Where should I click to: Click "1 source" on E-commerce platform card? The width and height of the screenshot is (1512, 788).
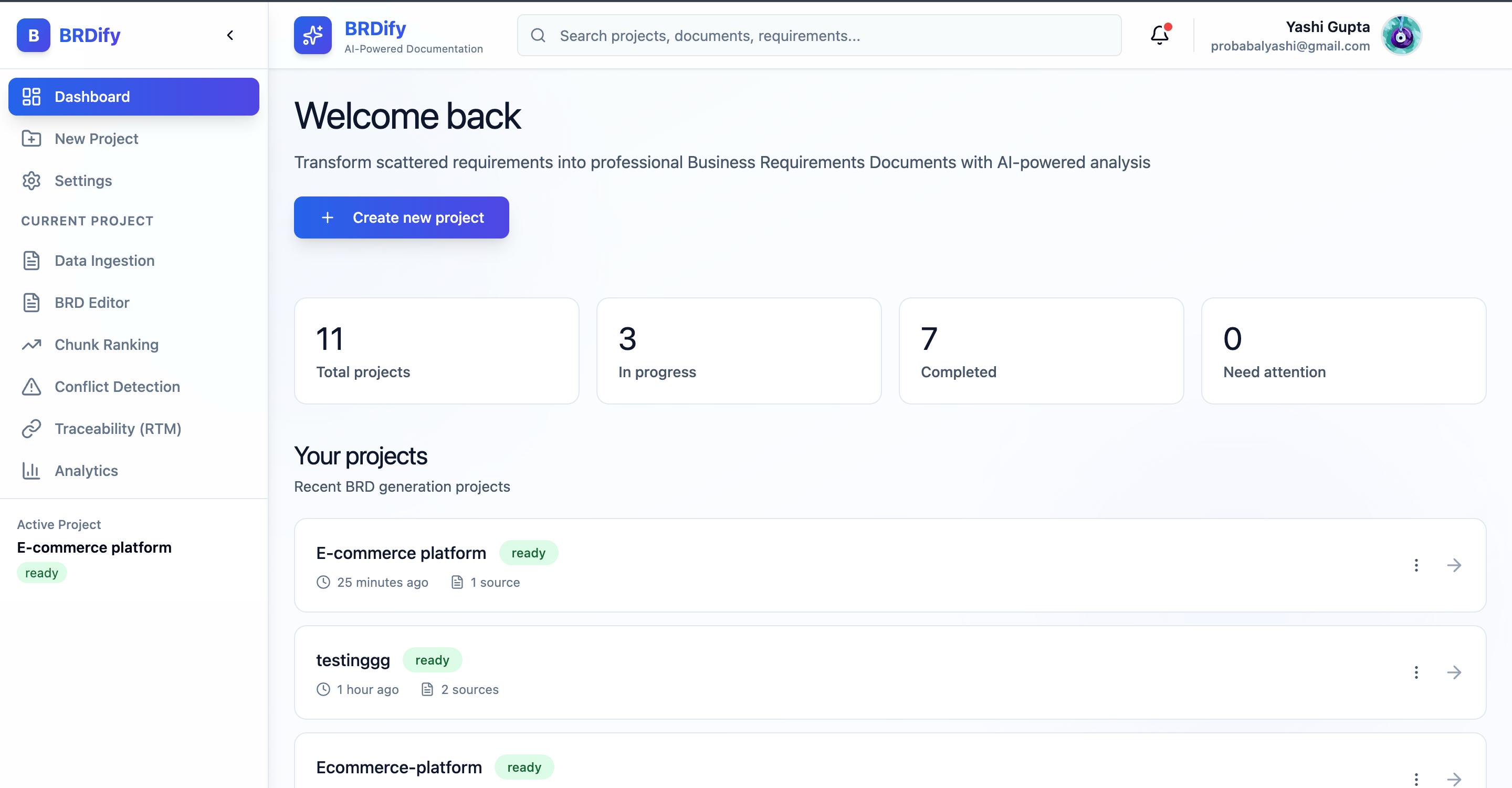coord(495,582)
